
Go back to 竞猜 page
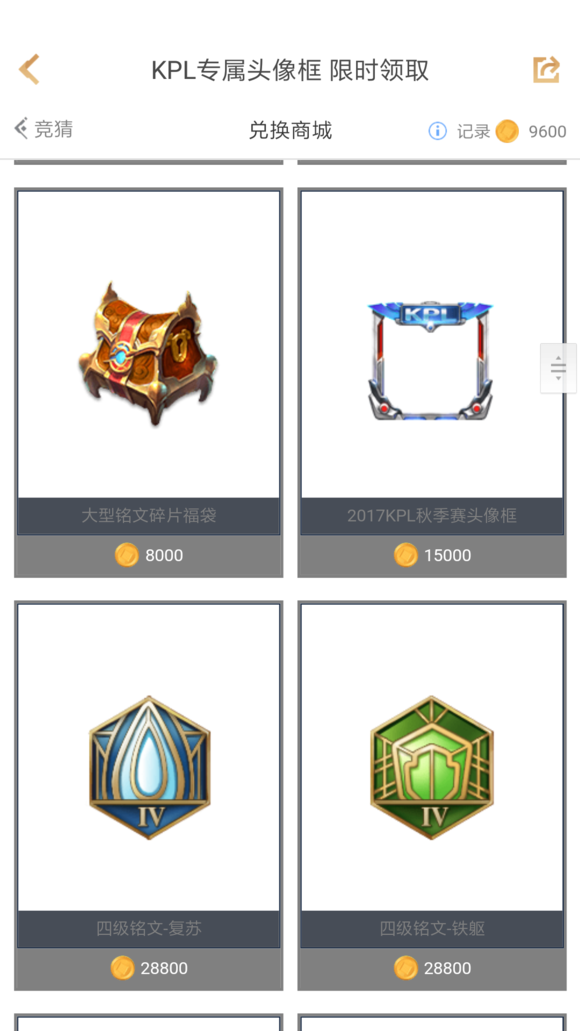(43, 129)
